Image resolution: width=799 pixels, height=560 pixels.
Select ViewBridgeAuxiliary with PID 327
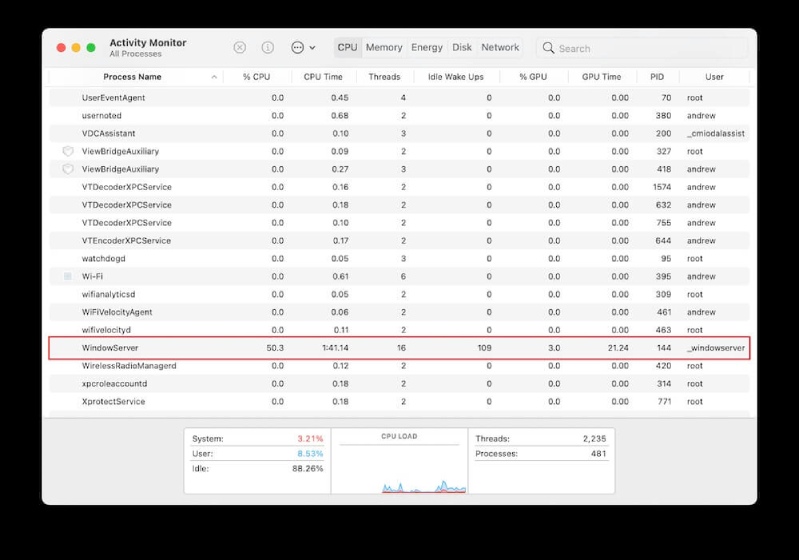click(399, 151)
